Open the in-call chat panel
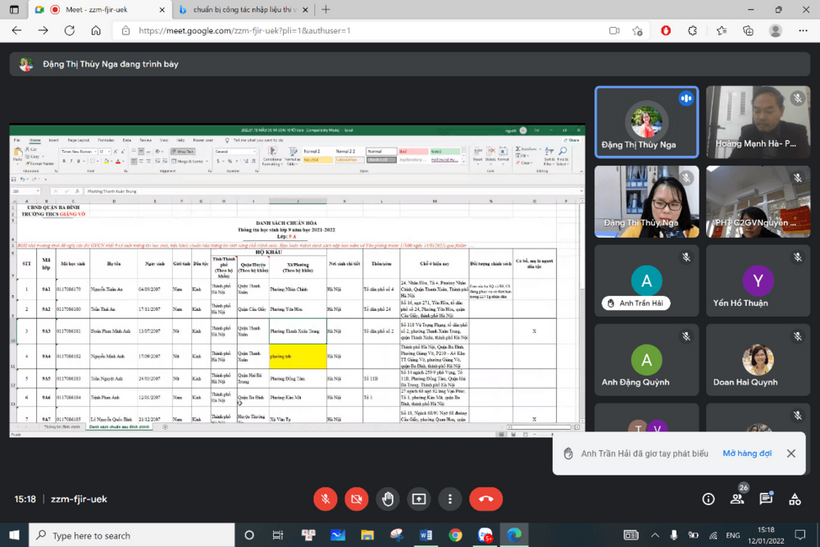Screen dimensions: 820x547 pos(768,498)
